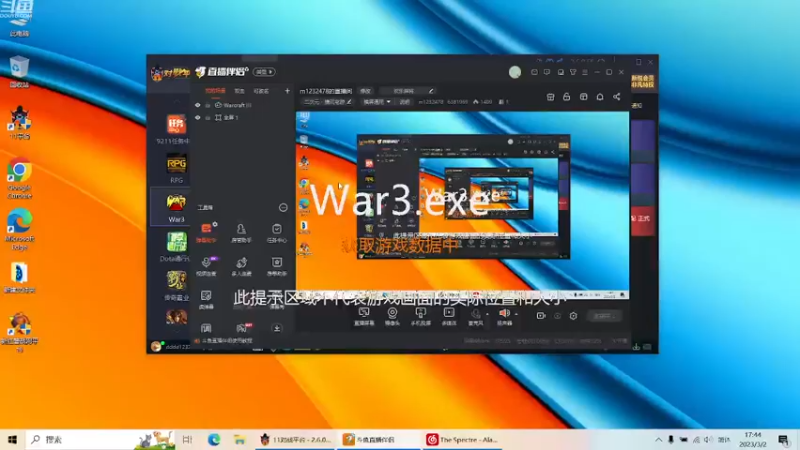The height and width of the screenshot is (450, 800).
Task: Switch to the second scene tab
Action: point(239,91)
